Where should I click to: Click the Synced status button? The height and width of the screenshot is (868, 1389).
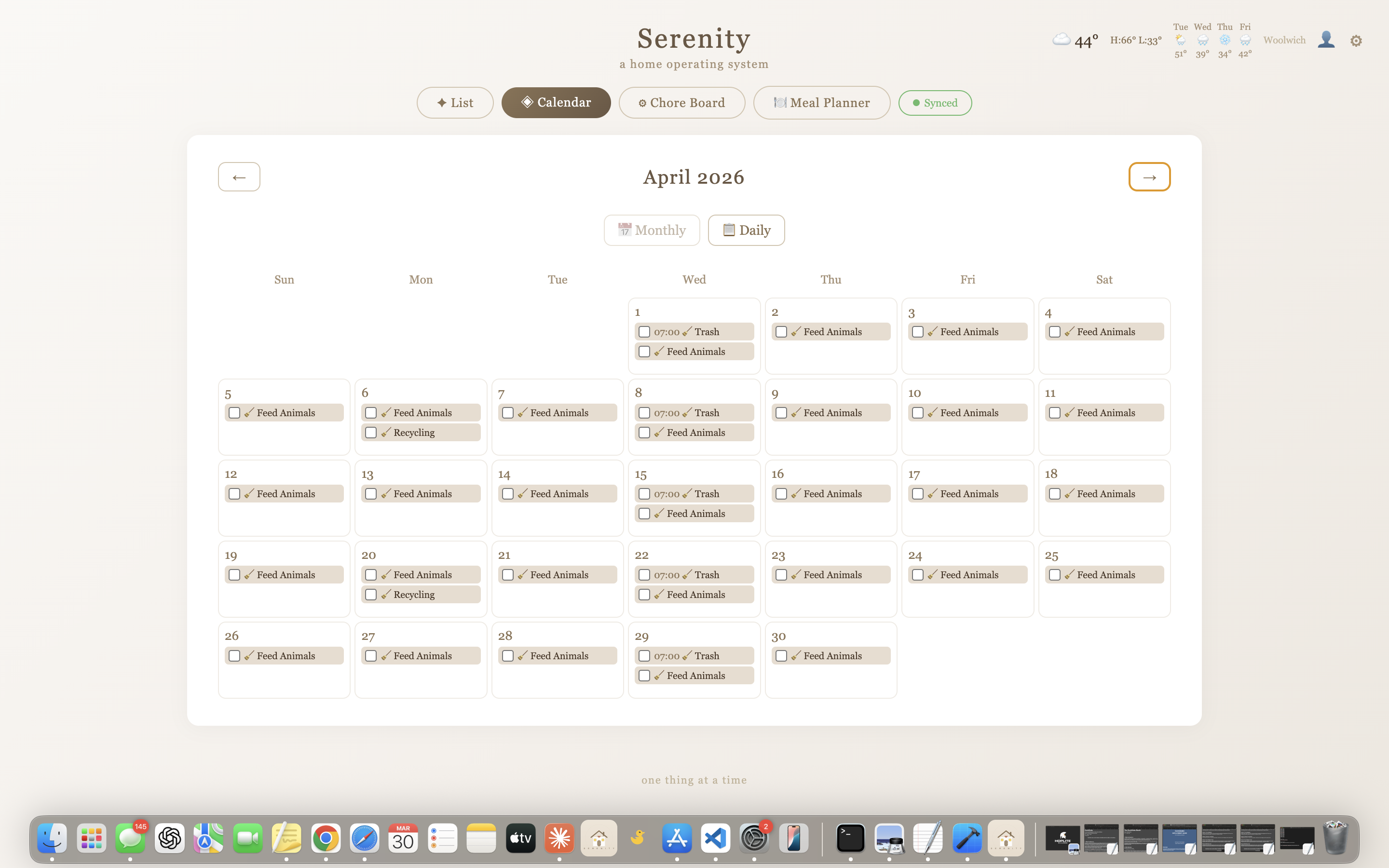click(x=934, y=103)
